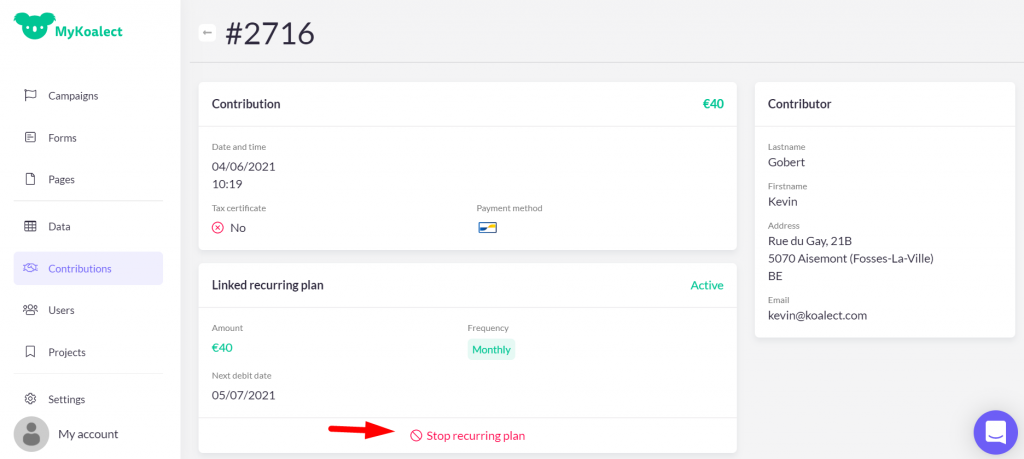Go back using the arrow button
The height and width of the screenshot is (459, 1024).
[207, 33]
